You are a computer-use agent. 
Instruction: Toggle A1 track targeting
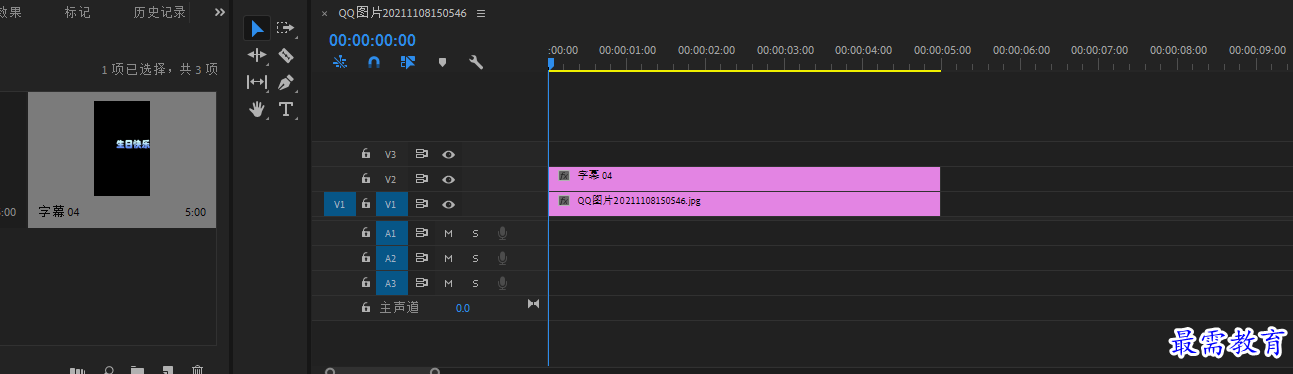pyautogui.click(x=391, y=233)
